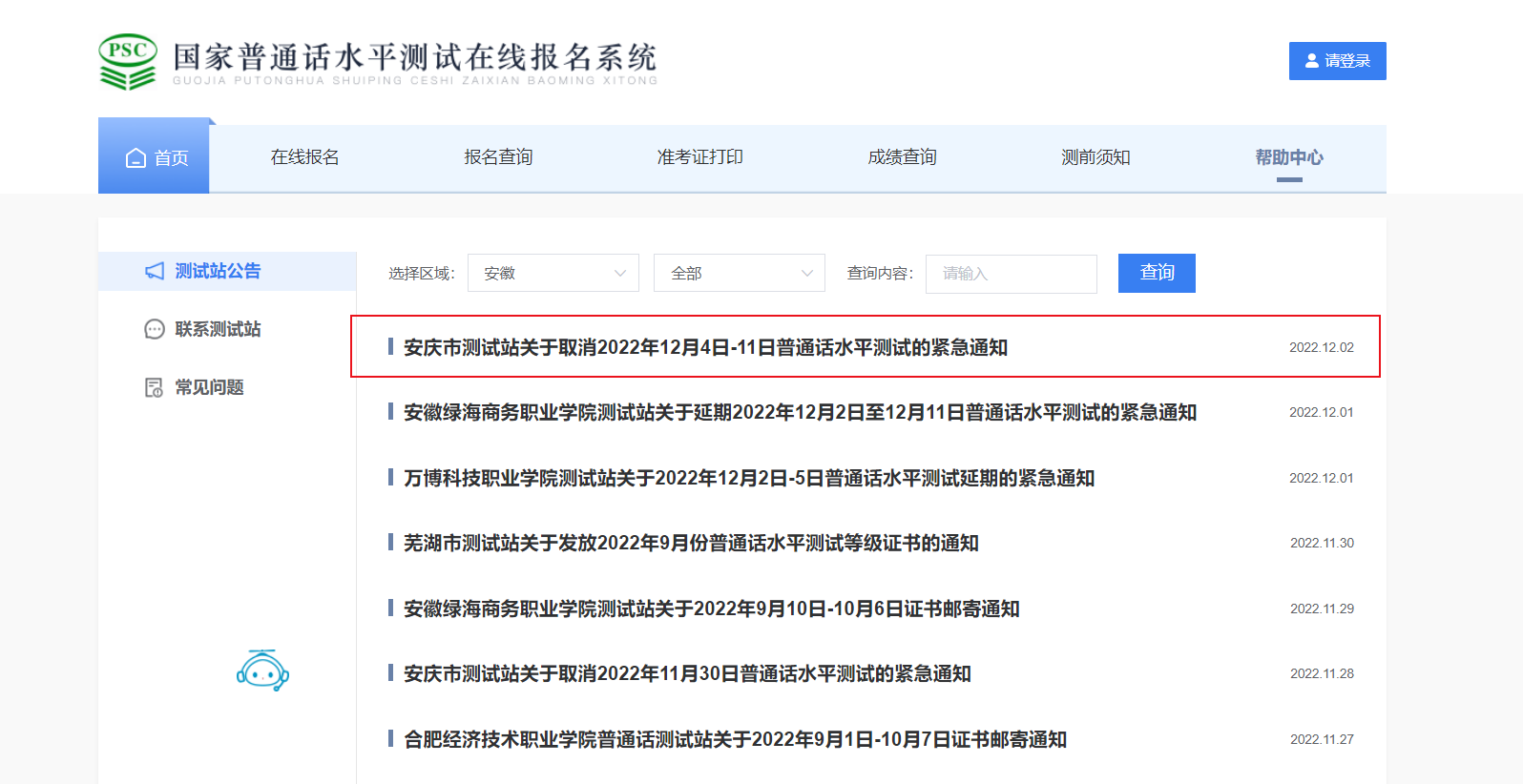The image size is (1523, 784).
Task: Open the 成绩查询 menu item
Action: coord(903,157)
